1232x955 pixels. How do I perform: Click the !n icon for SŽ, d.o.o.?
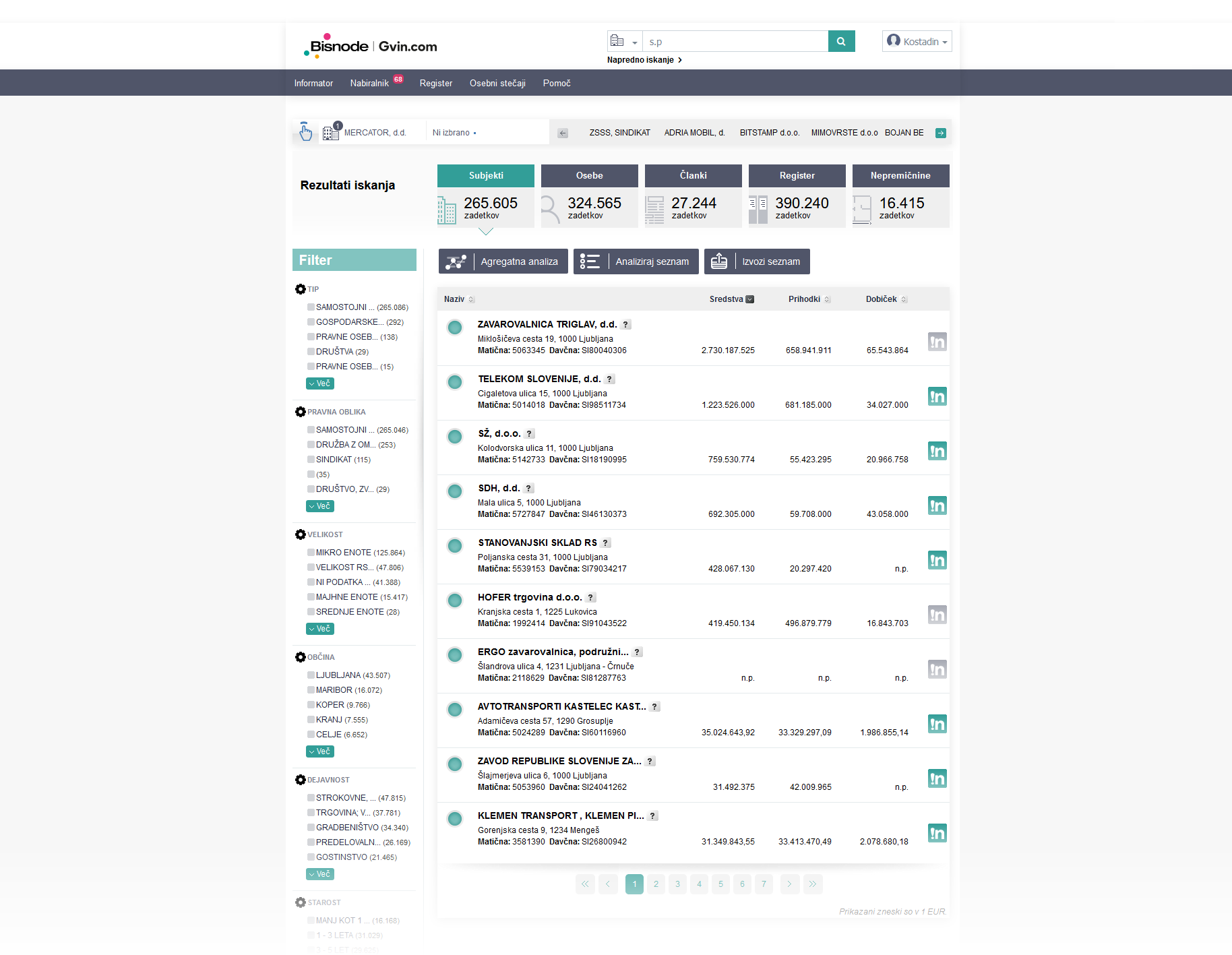point(937,451)
